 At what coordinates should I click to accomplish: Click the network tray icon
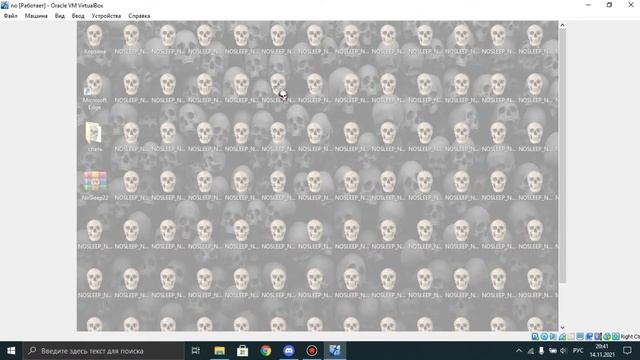point(531,351)
